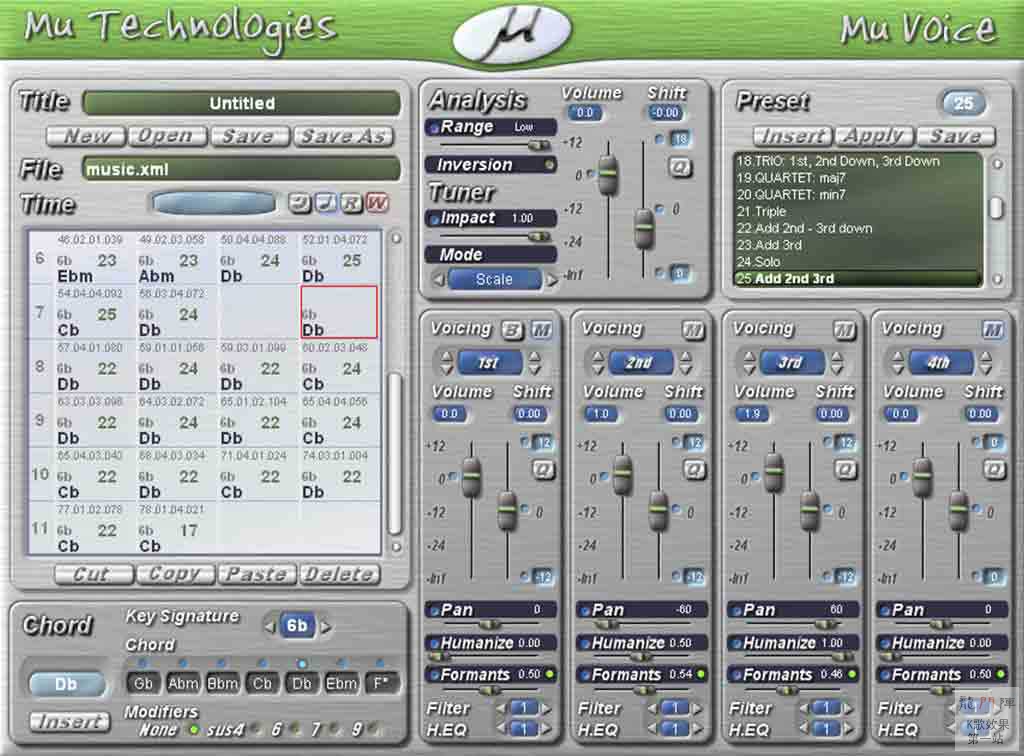Select the 7 modifier radio button
The width and height of the screenshot is (1024, 756).
pyautogui.click(x=334, y=729)
